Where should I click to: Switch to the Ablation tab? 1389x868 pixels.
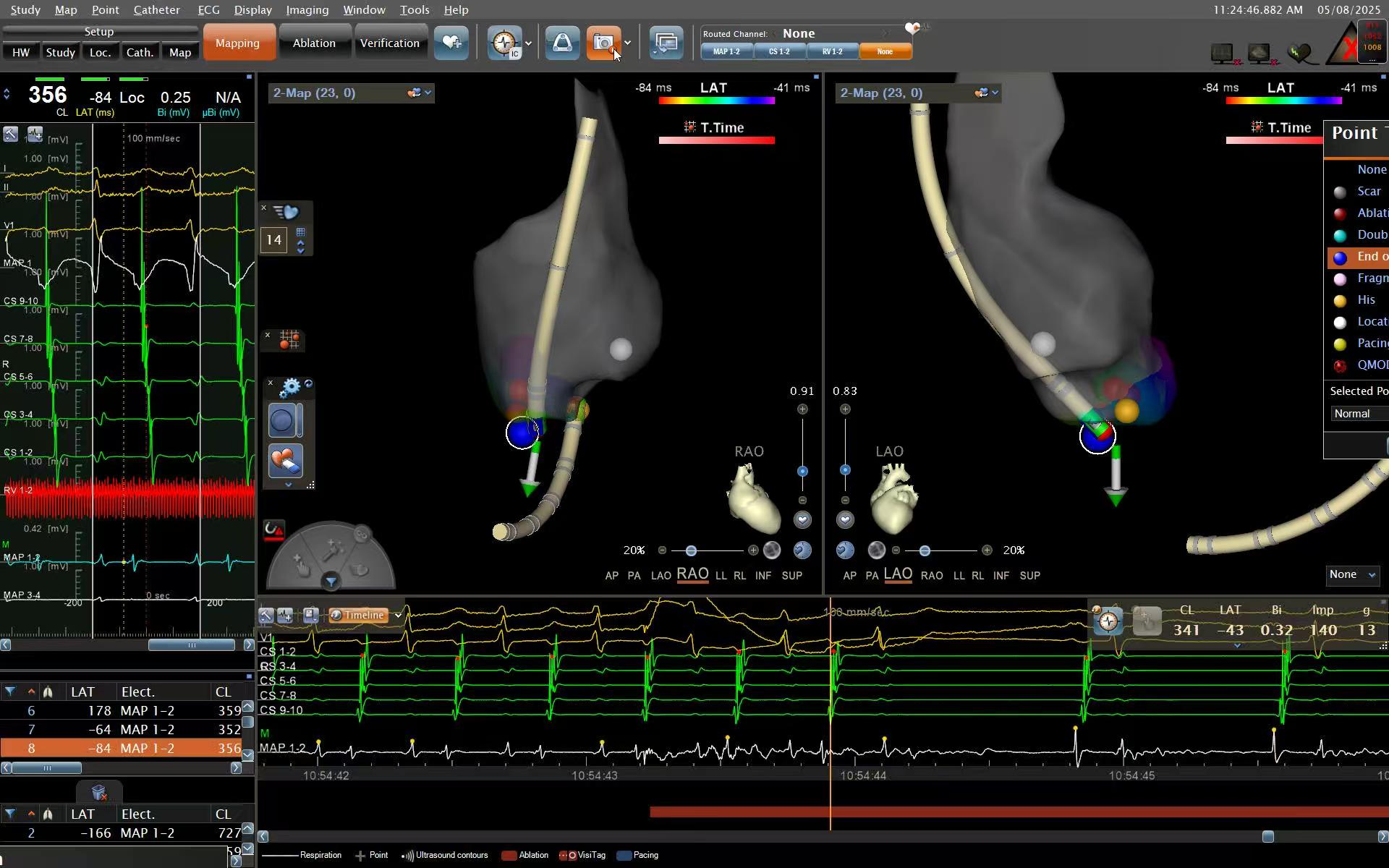pyautogui.click(x=314, y=43)
